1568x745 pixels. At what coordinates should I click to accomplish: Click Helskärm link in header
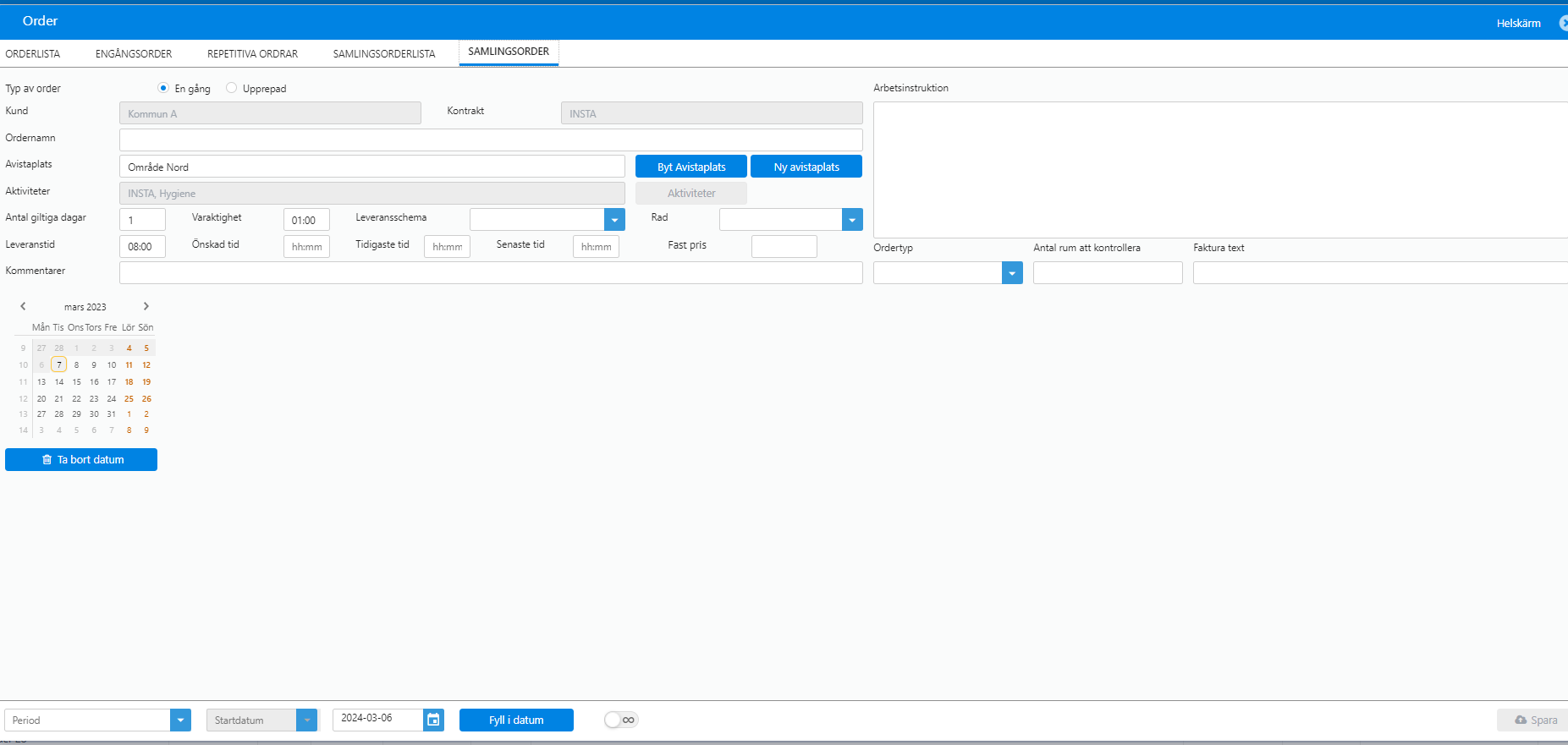1518,23
